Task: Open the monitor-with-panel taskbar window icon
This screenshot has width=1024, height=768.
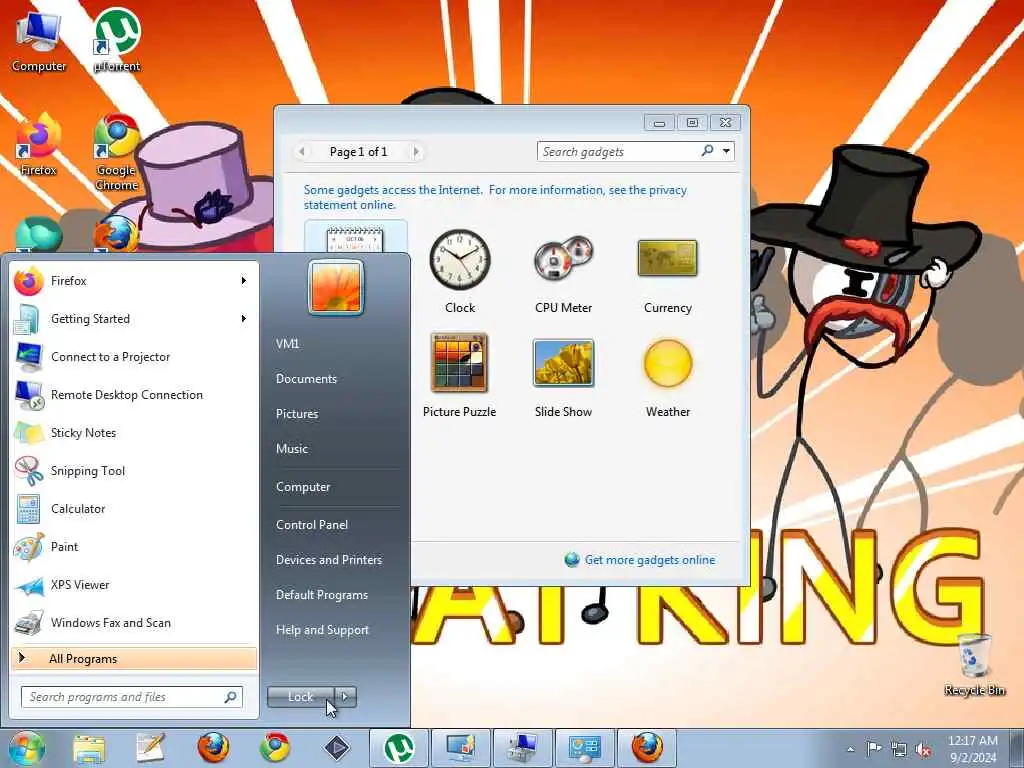Action: (x=461, y=748)
